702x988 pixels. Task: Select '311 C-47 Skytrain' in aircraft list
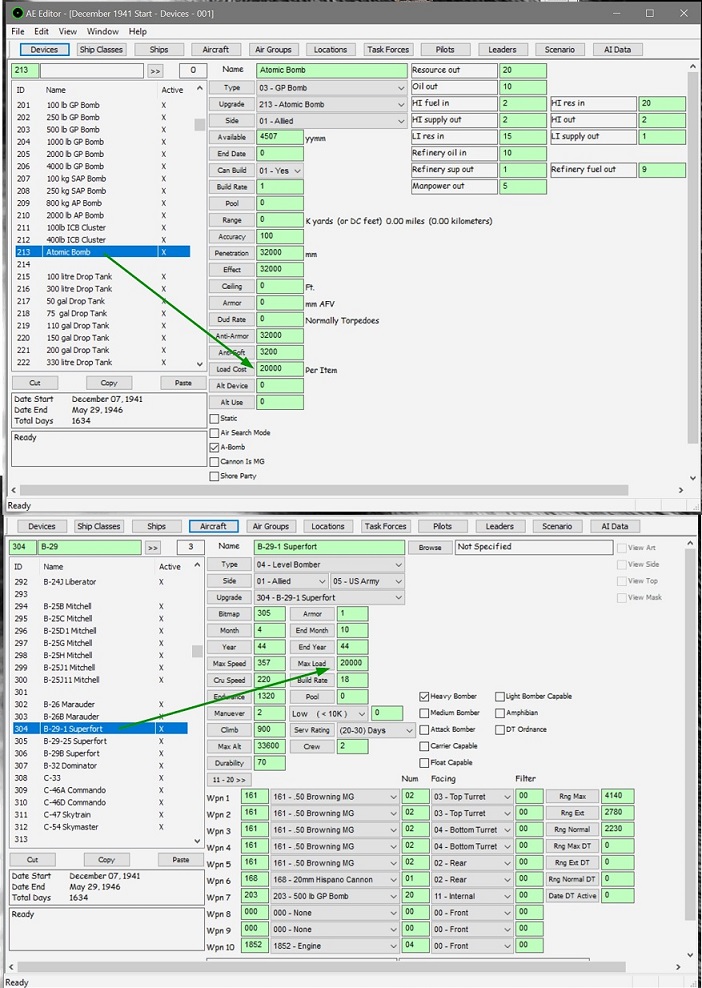[x=100, y=815]
